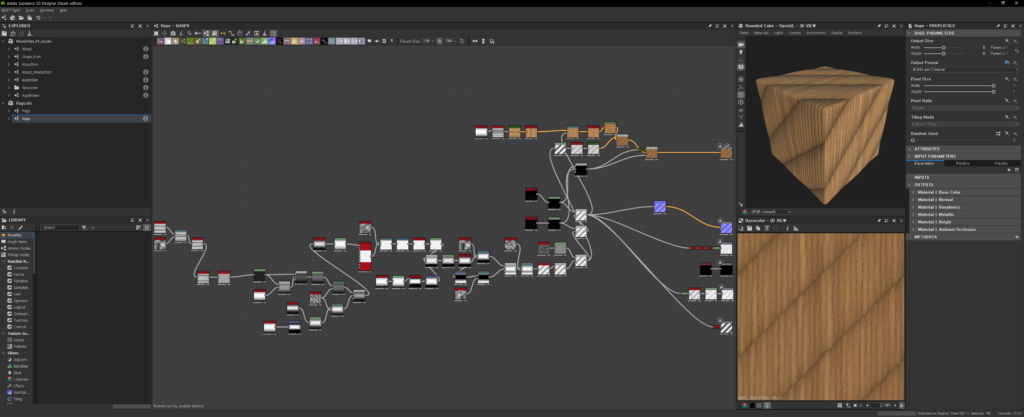The width and height of the screenshot is (1024, 417).
Task: Open the Window menu
Action: [x=46, y=10]
